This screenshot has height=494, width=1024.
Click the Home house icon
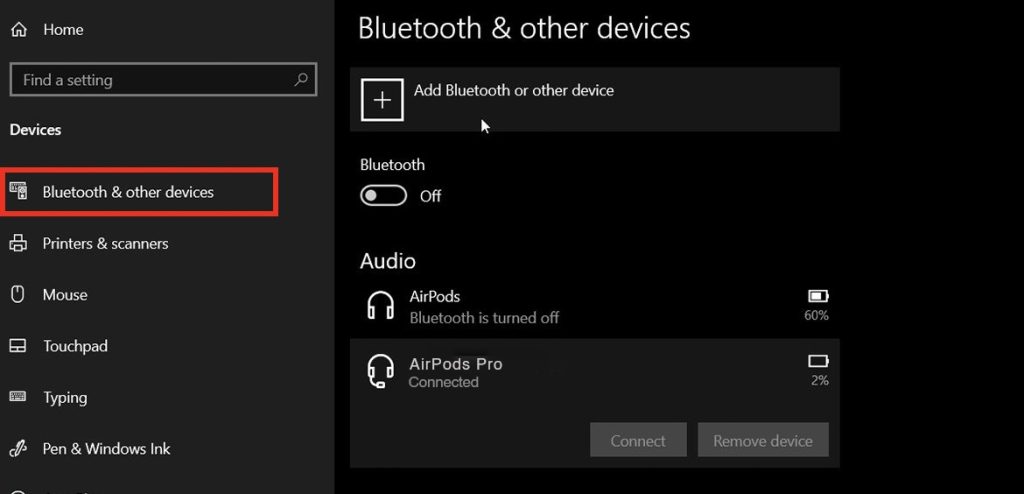(x=19, y=29)
